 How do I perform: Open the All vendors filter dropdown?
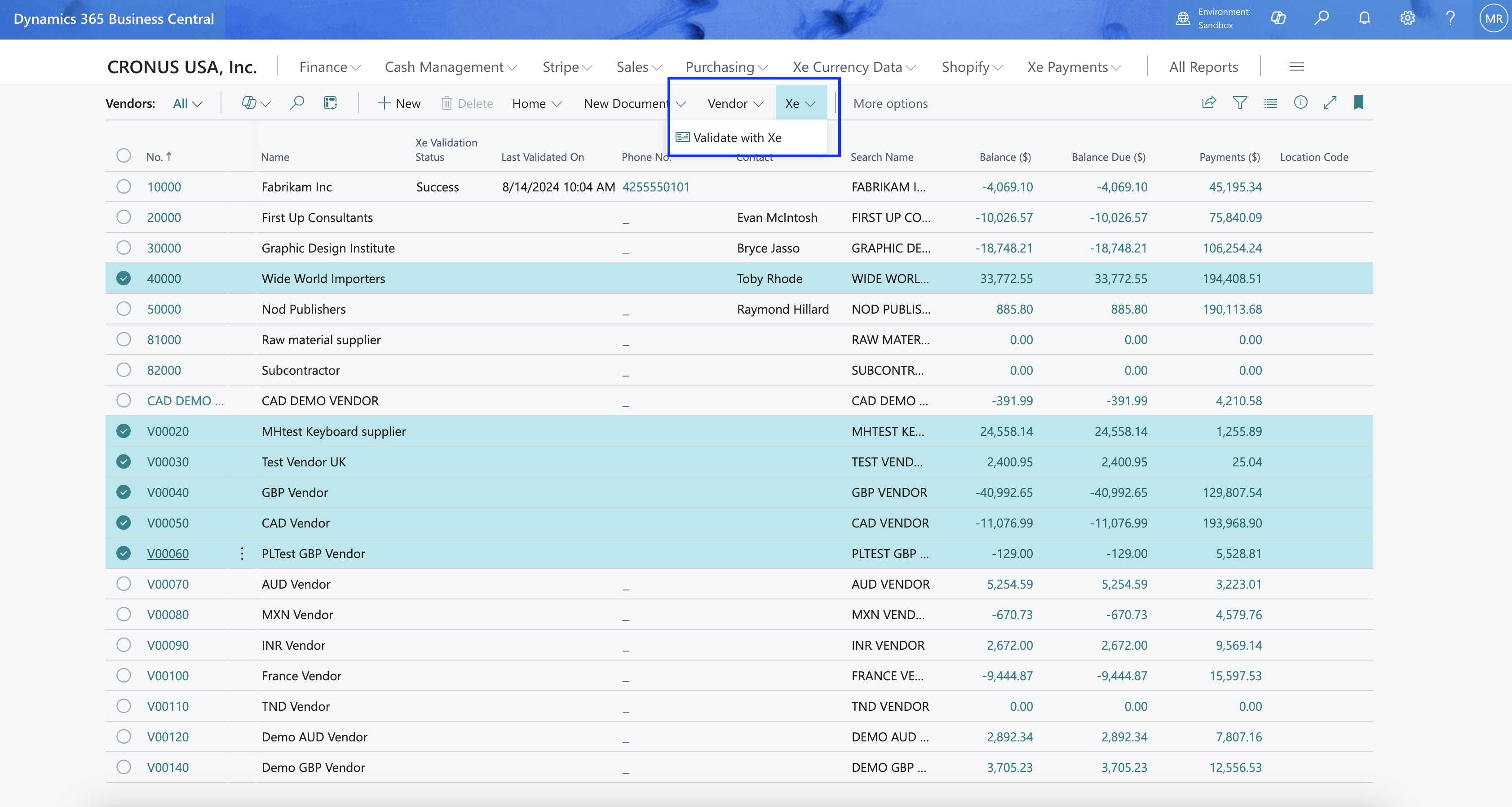tap(187, 103)
